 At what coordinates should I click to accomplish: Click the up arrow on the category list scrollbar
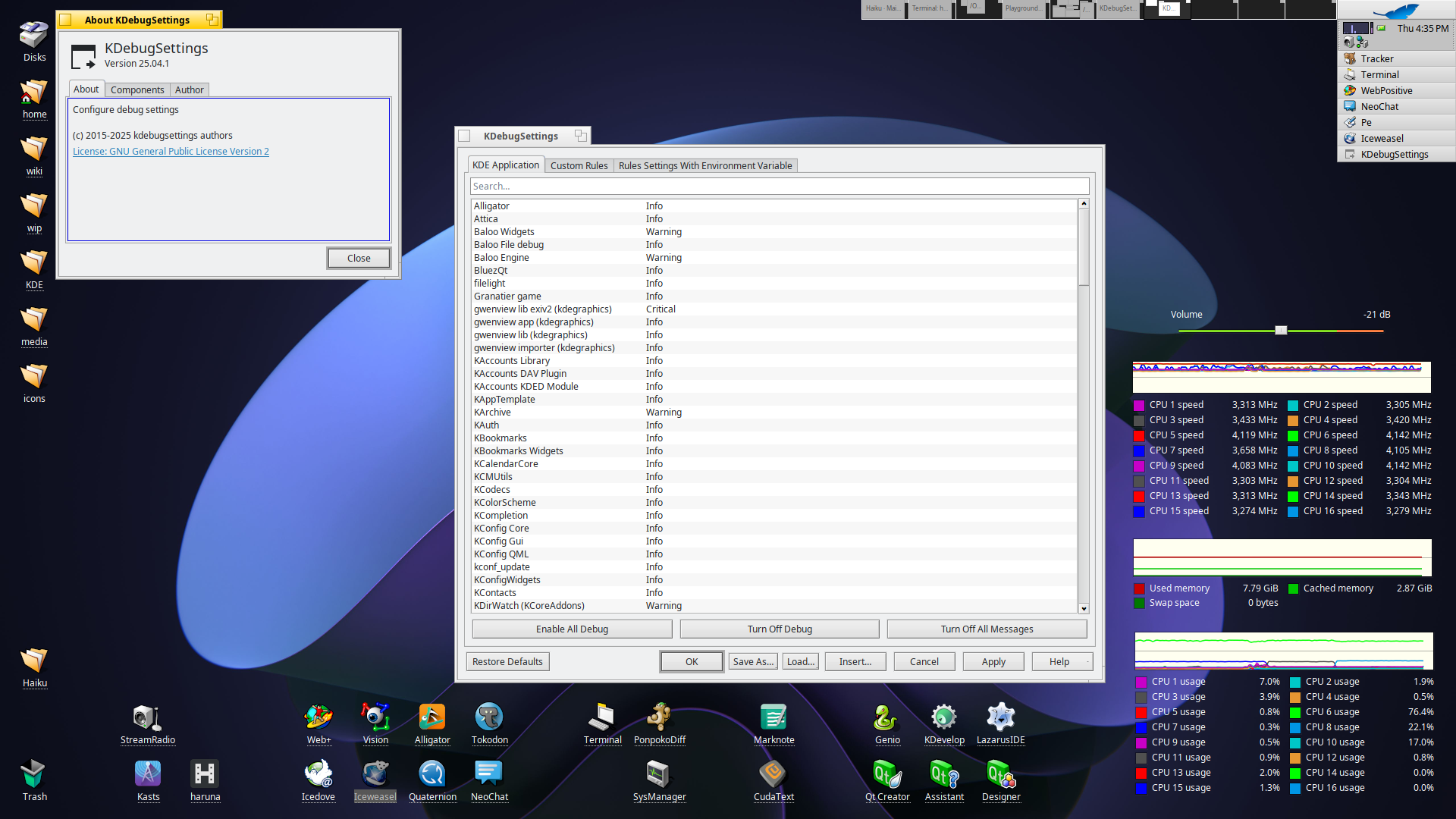(x=1084, y=203)
